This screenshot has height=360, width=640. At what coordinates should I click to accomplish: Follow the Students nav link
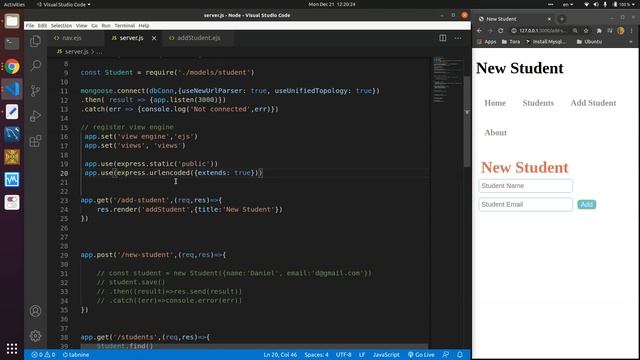[538, 103]
